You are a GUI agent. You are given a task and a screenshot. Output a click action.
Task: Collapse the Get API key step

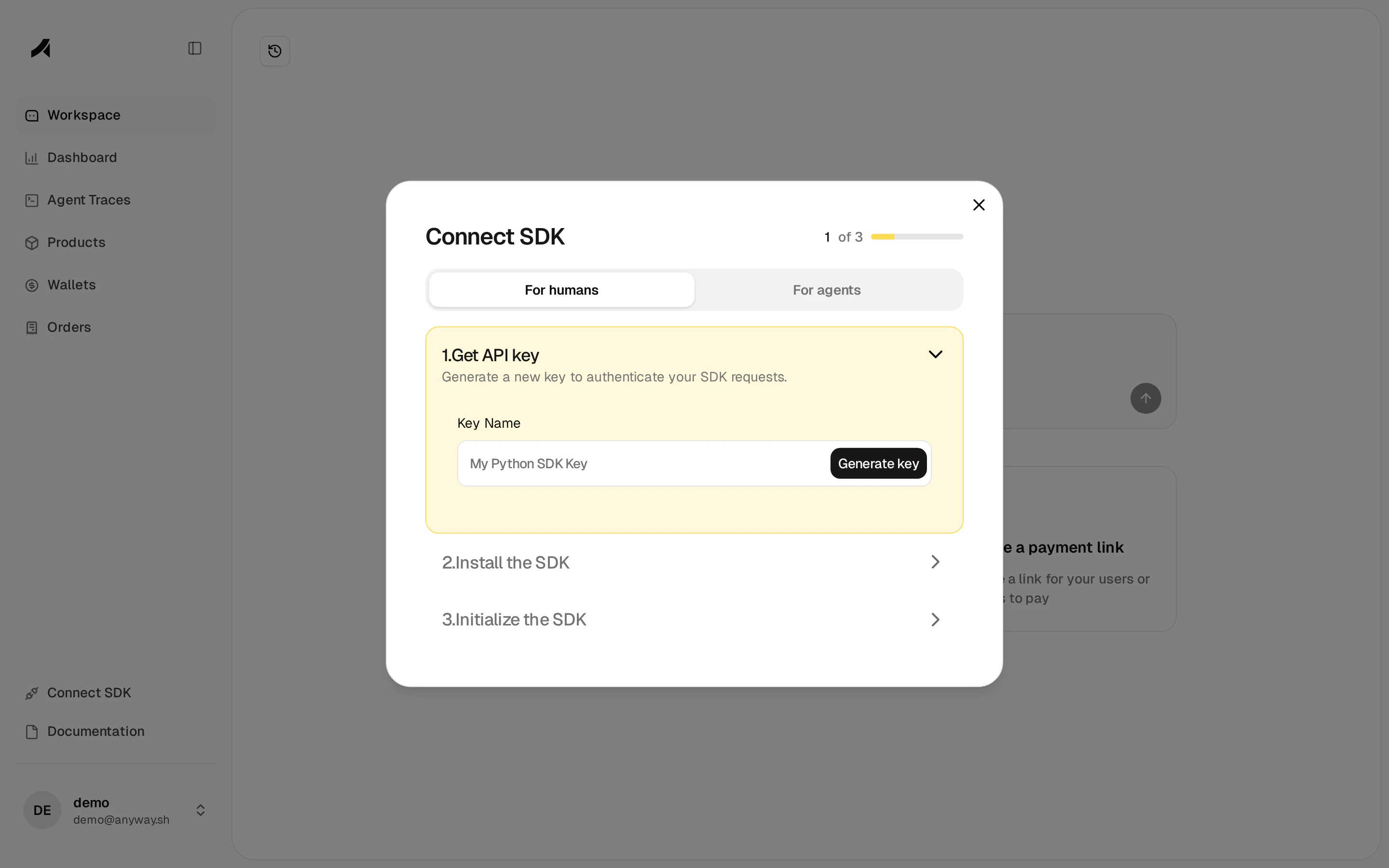click(x=934, y=353)
